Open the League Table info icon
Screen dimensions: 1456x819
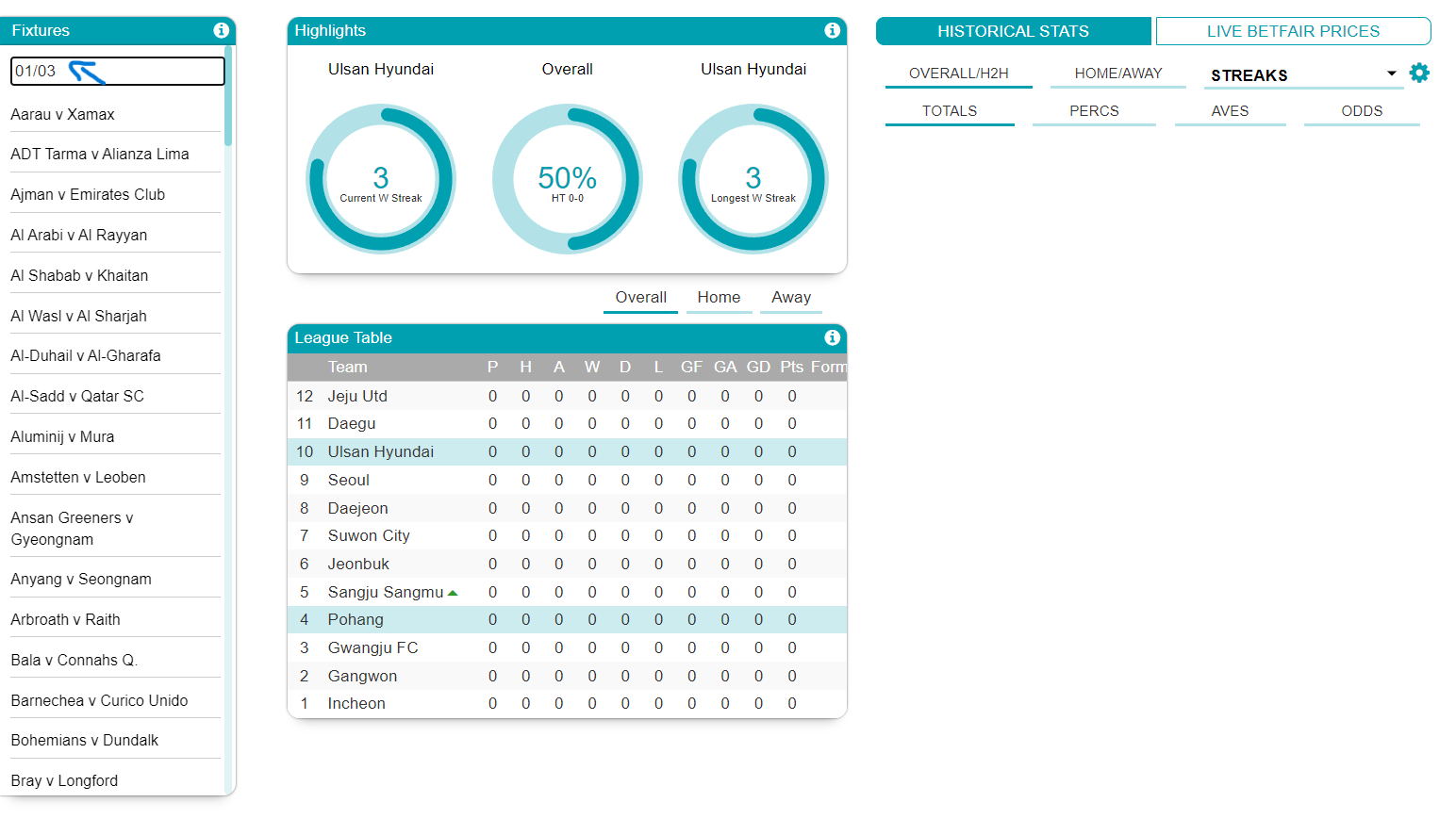pos(832,337)
